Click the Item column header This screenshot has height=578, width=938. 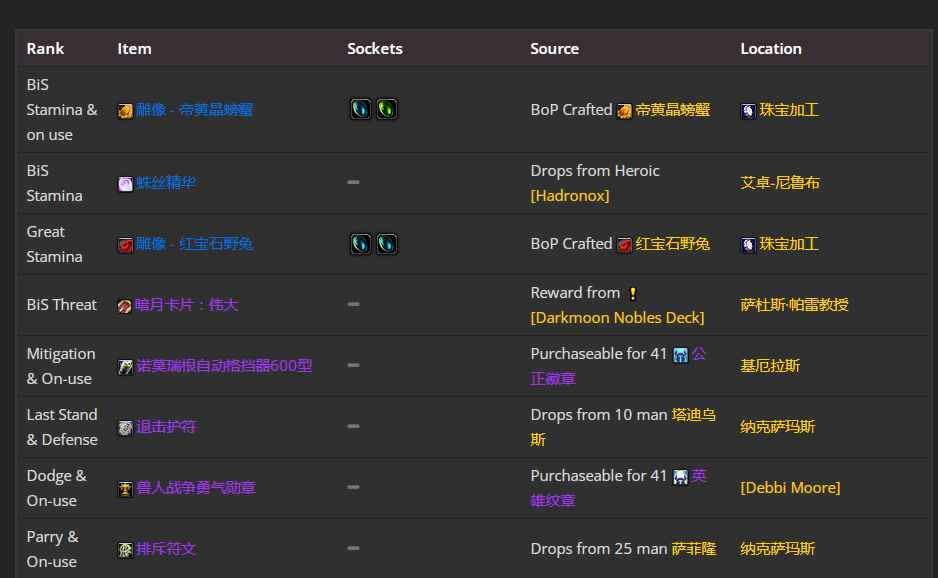coord(134,48)
